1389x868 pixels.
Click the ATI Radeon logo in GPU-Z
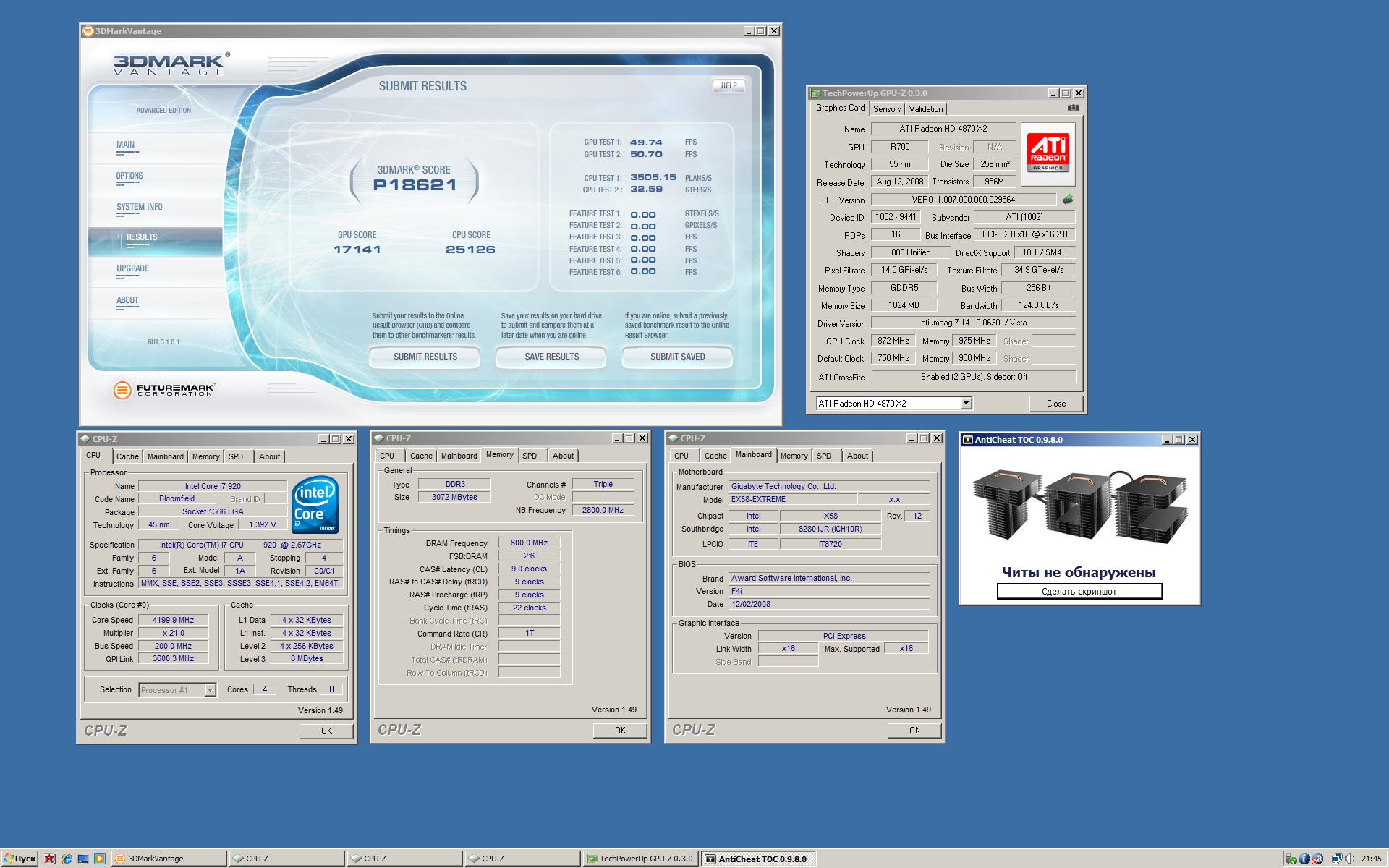pyautogui.click(x=1048, y=153)
